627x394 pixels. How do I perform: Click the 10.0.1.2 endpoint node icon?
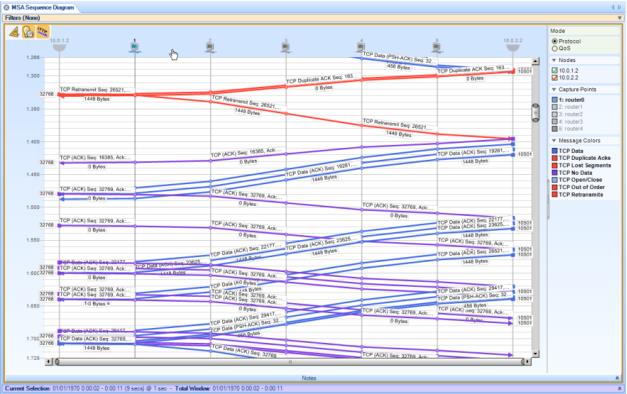(x=59, y=47)
